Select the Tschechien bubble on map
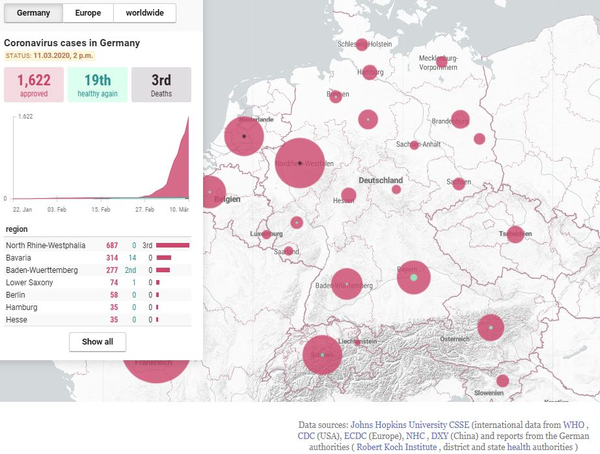 point(515,234)
